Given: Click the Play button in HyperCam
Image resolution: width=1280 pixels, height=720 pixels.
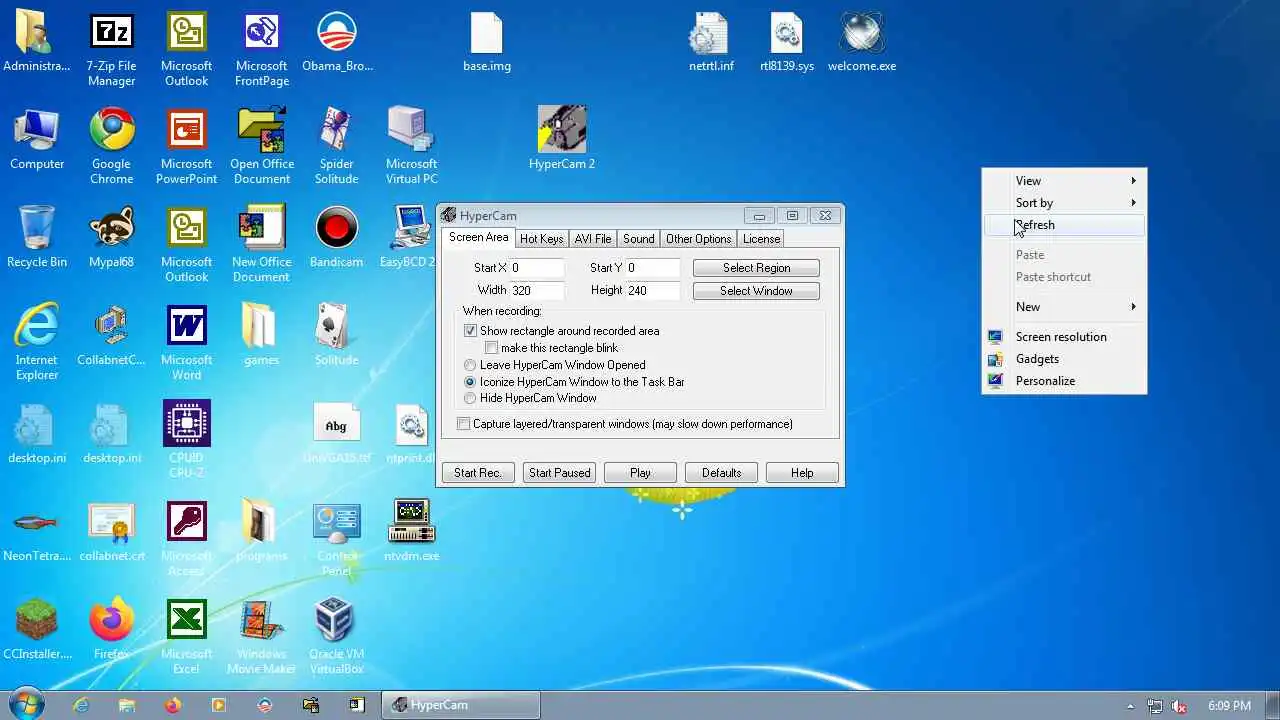Looking at the screenshot, I should click(x=640, y=473).
